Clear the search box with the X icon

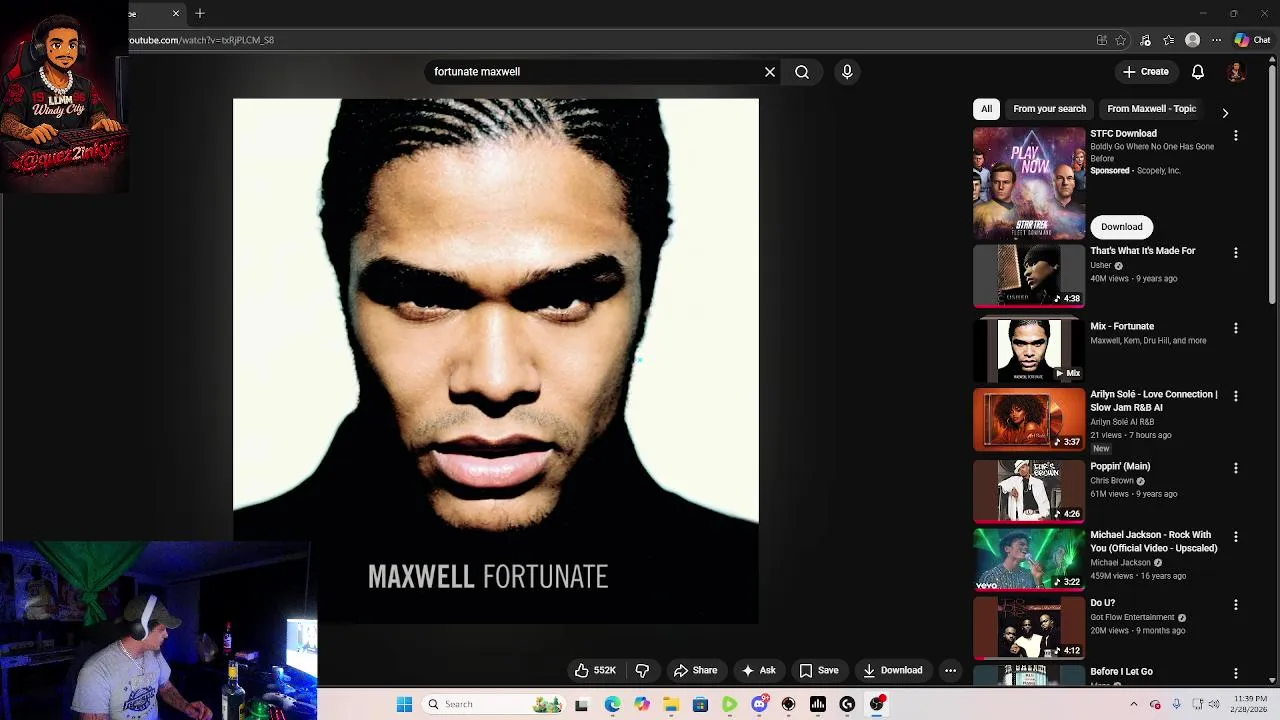coord(770,72)
